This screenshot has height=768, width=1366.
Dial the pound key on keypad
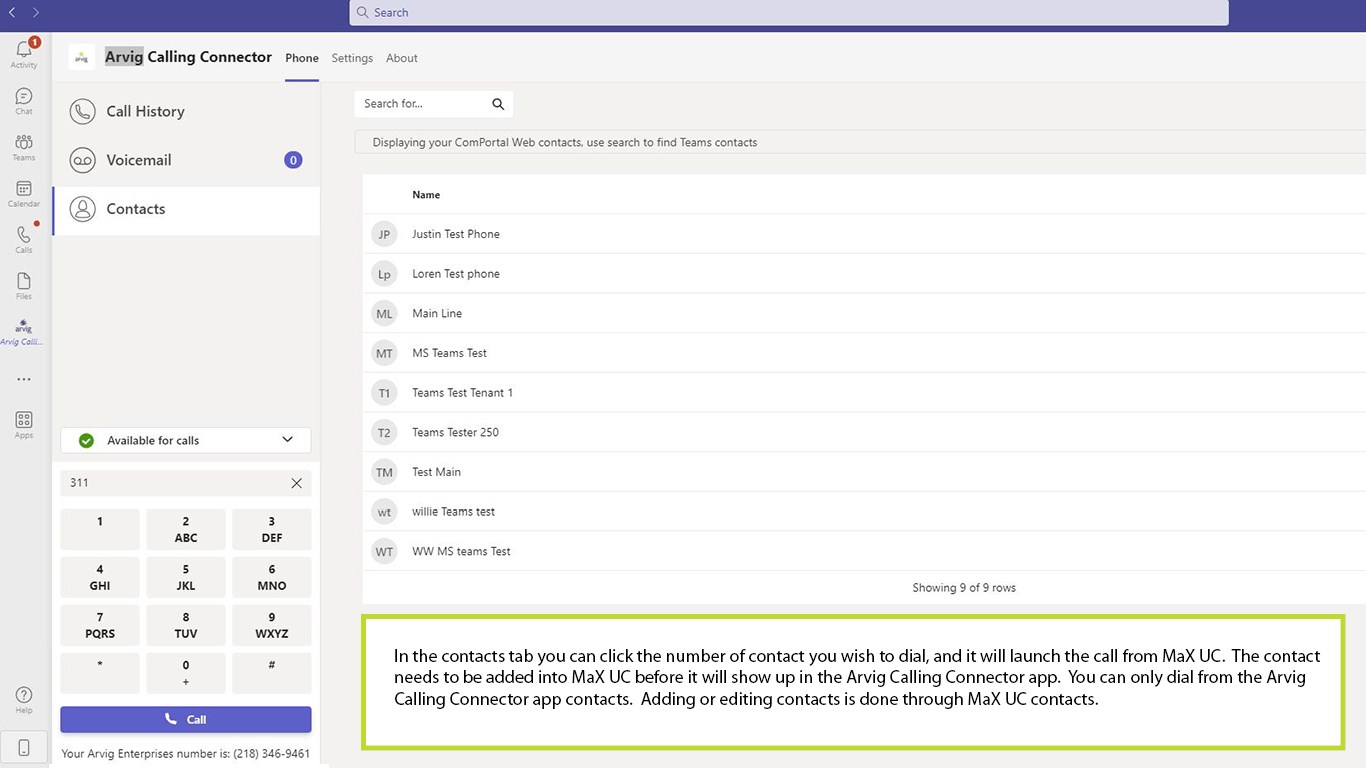pos(272,673)
